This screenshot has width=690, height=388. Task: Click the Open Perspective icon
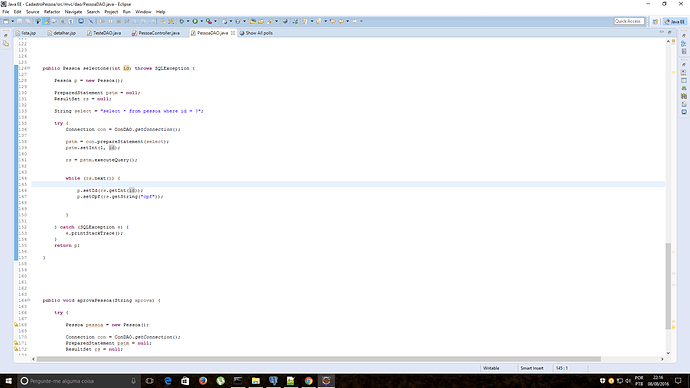655,21
